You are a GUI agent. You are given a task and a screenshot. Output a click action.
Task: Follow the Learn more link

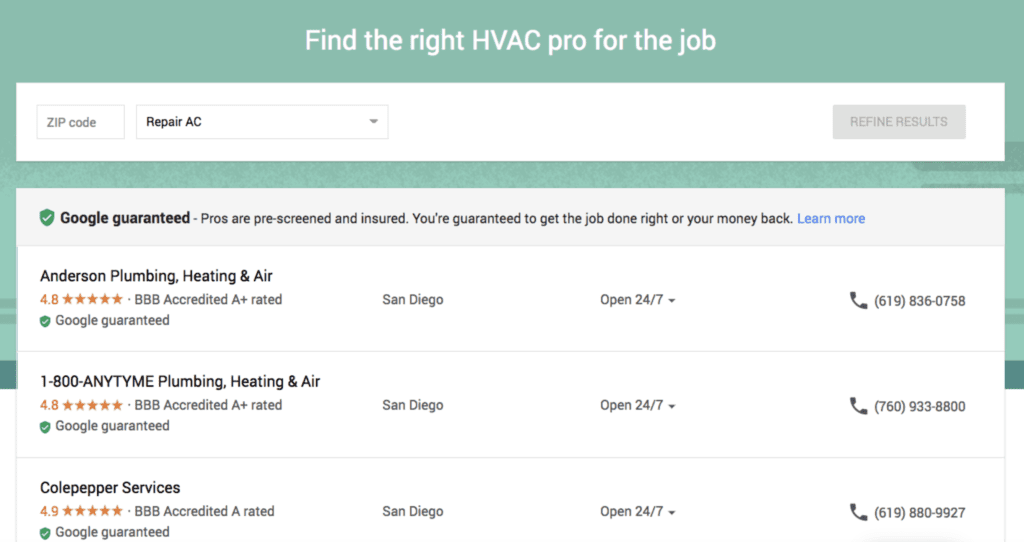point(831,218)
